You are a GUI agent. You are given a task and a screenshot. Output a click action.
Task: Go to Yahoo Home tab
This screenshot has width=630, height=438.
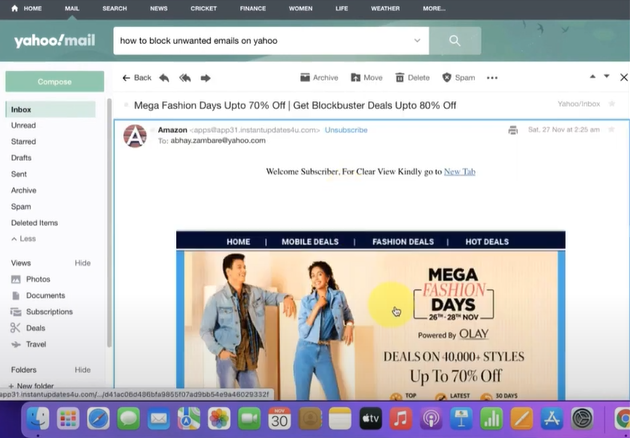[26, 8]
